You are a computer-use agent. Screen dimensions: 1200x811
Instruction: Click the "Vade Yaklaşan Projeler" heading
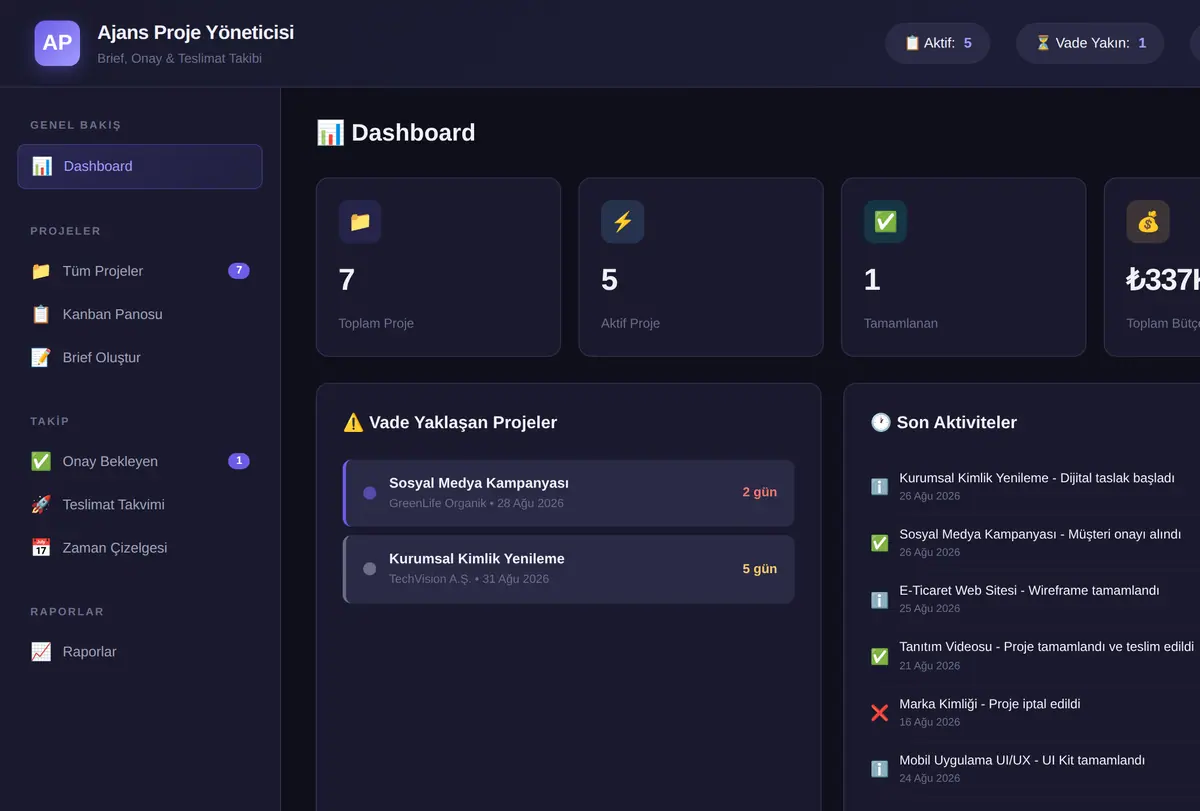[450, 422]
